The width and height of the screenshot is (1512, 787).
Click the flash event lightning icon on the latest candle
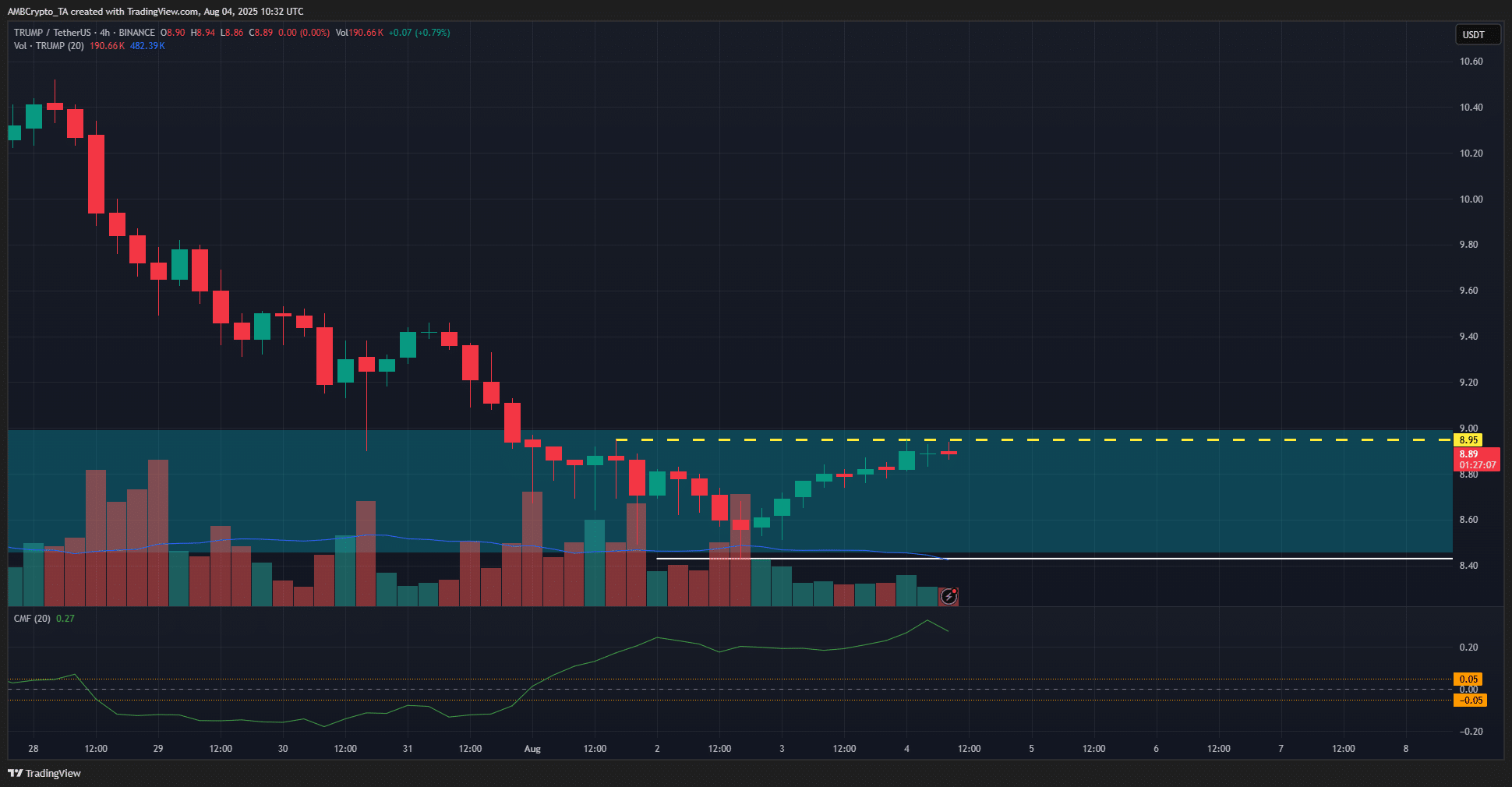coord(947,596)
